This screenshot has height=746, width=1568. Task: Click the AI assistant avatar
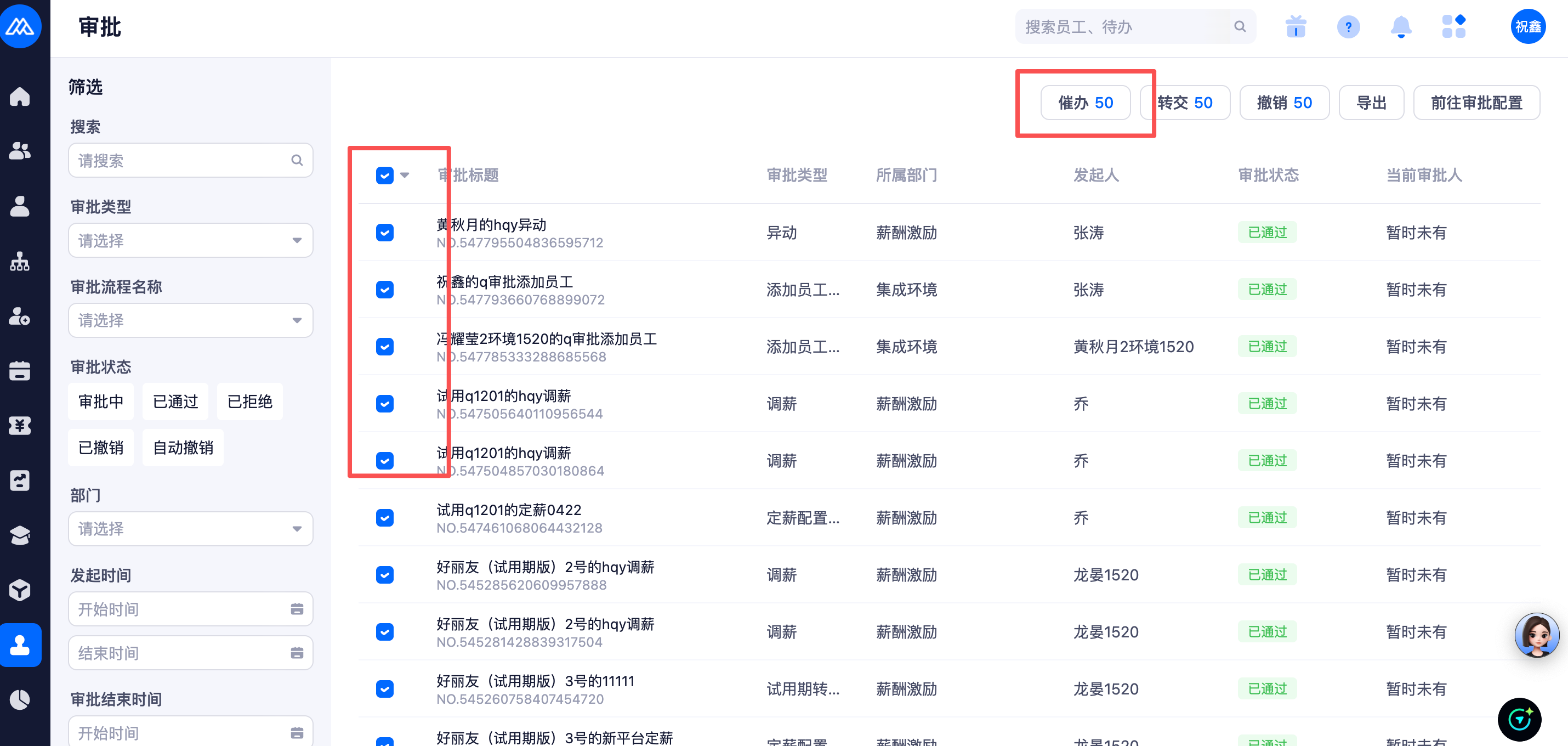point(1536,635)
